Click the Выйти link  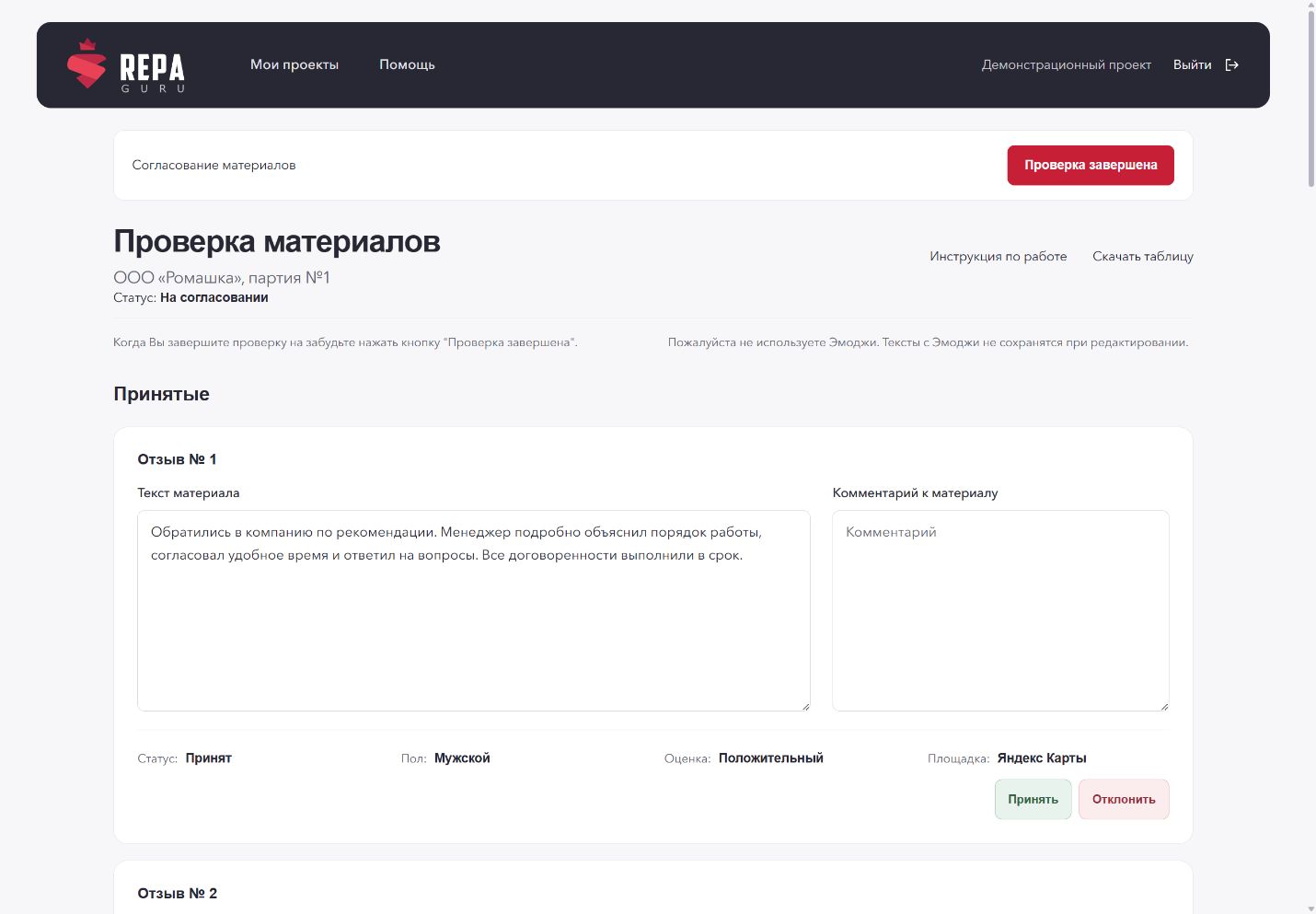[x=1192, y=64]
